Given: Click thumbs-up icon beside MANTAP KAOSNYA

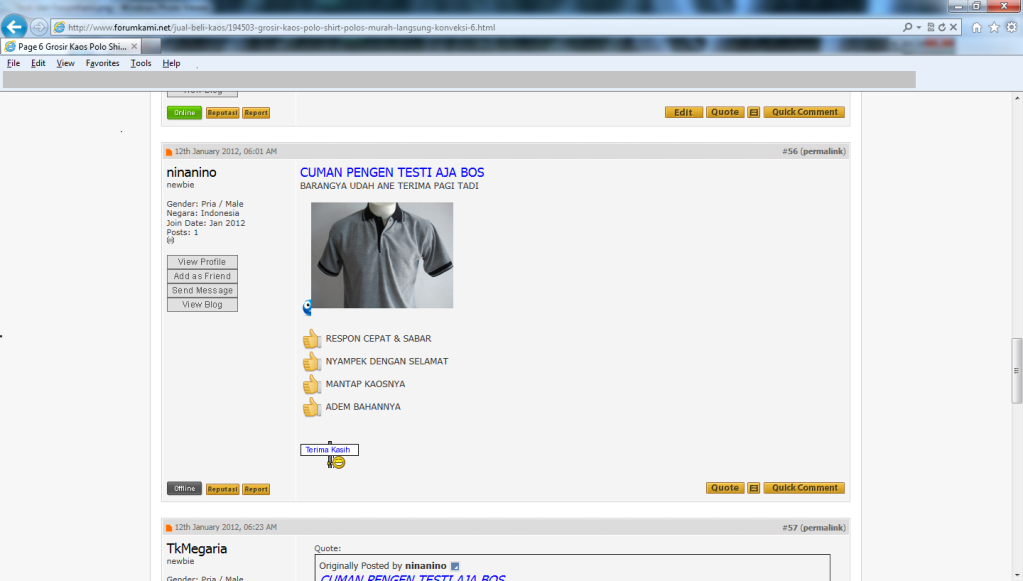Looking at the screenshot, I should point(311,384).
